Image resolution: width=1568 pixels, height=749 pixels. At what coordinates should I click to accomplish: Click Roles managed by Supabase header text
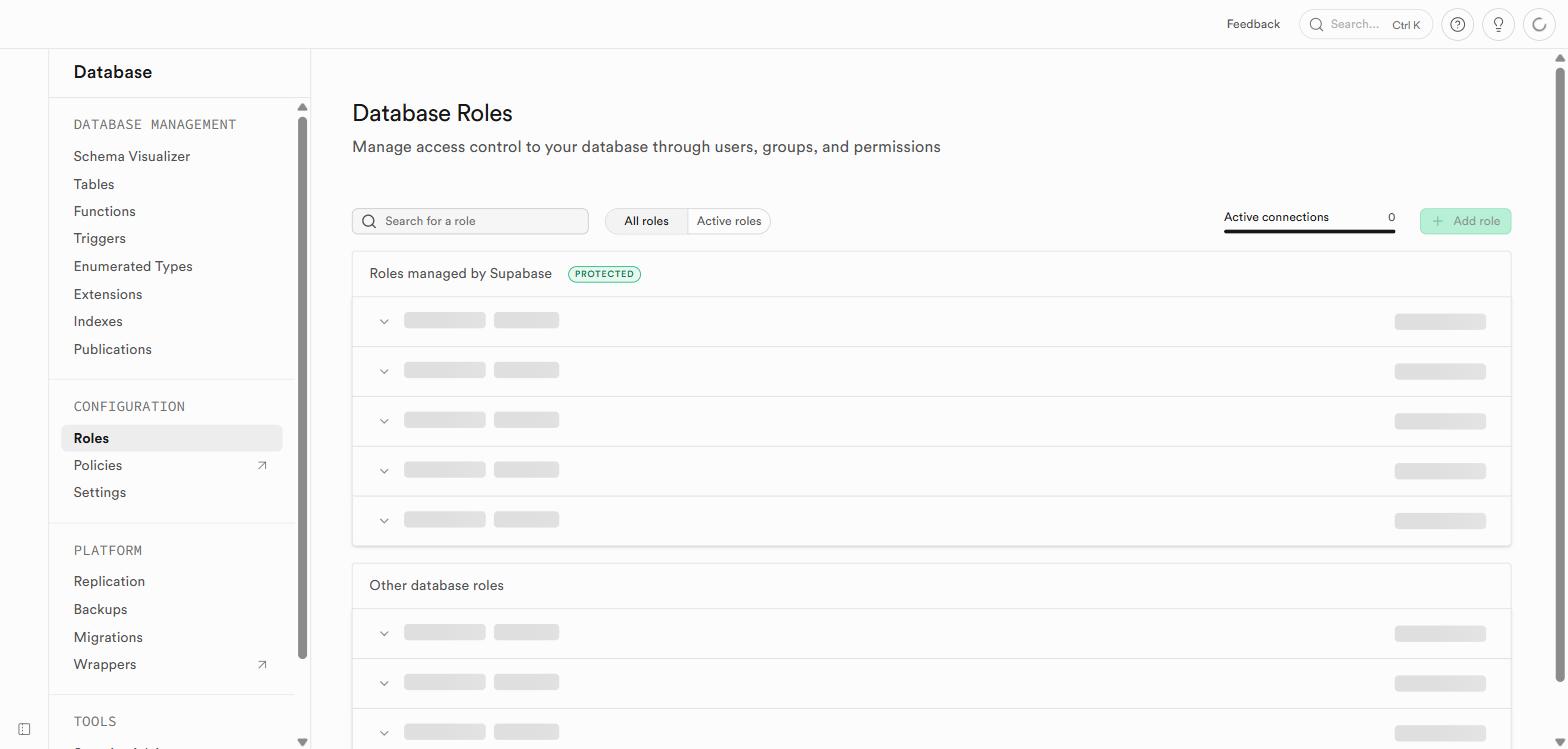click(460, 274)
